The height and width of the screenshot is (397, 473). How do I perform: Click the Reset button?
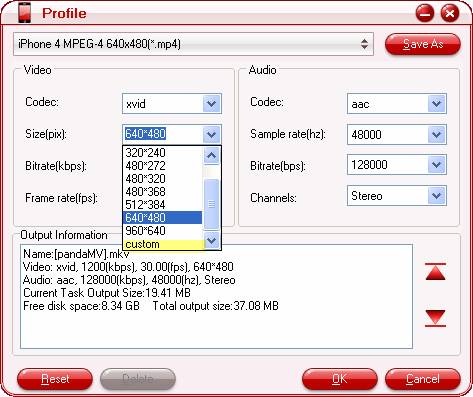tap(55, 379)
